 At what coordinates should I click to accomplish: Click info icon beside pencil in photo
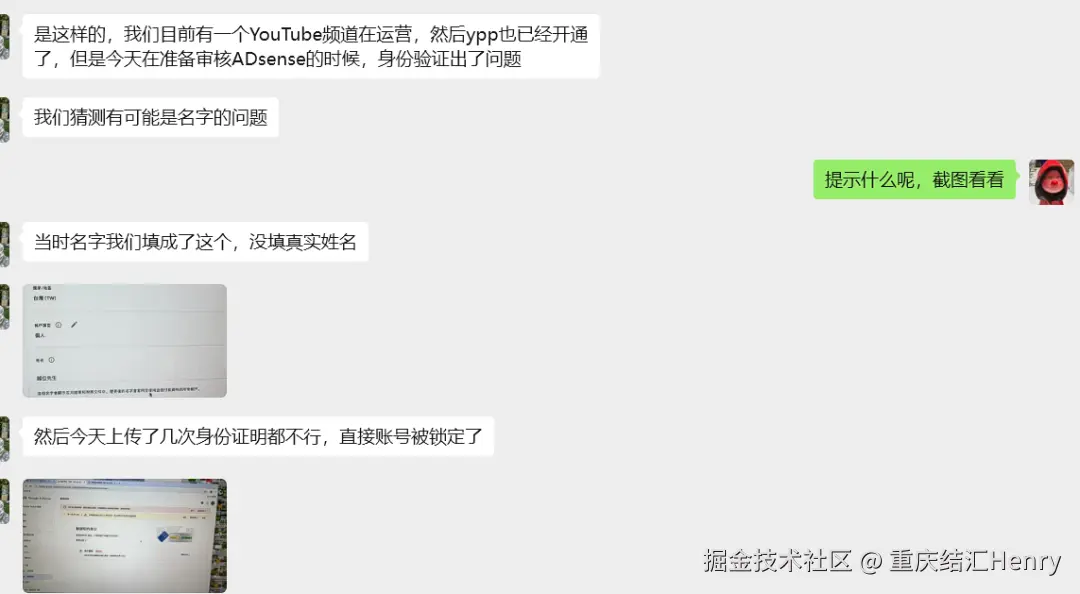pos(59,325)
